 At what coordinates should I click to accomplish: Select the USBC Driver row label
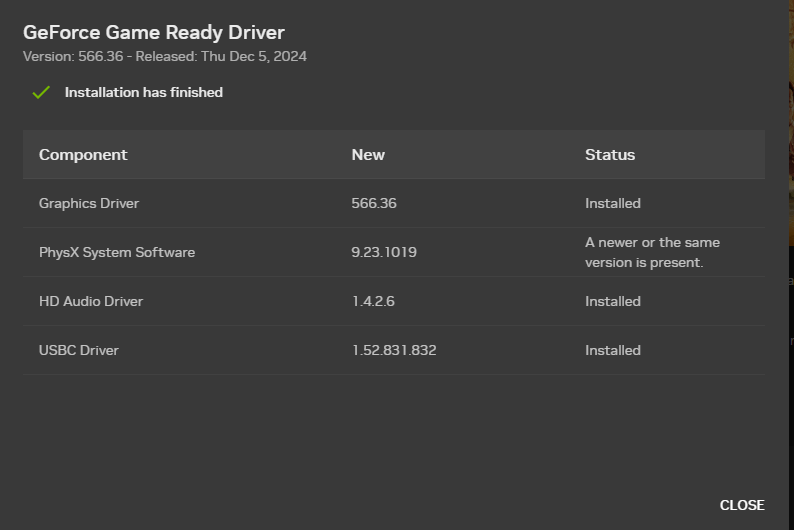[78, 350]
